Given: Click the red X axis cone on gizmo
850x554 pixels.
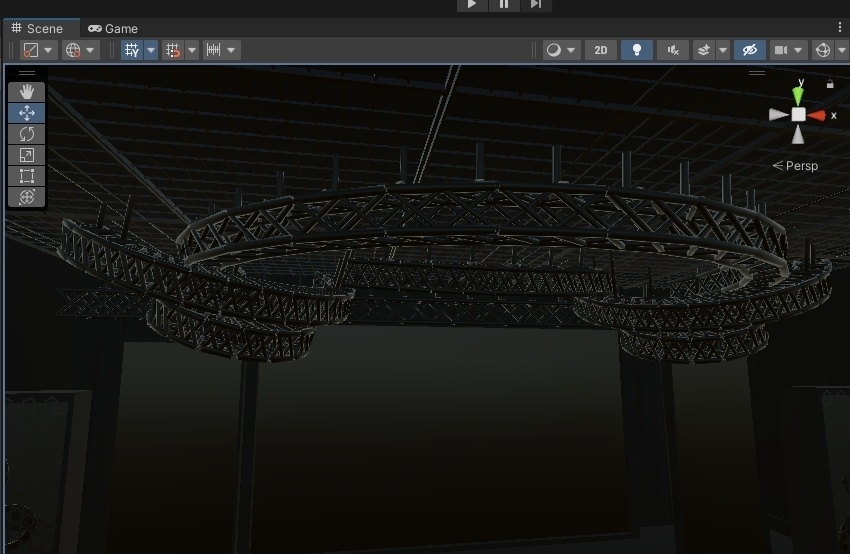Looking at the screenshot, I should coord(816,115).
